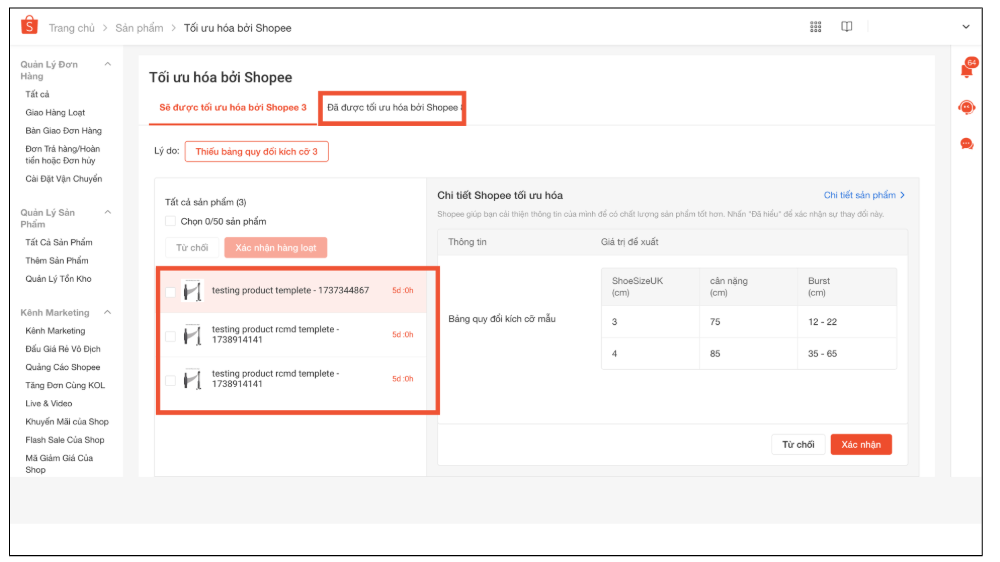Select checkbox of last listed product
Viewport: 1000px width, 562px height.
(170, 379)
